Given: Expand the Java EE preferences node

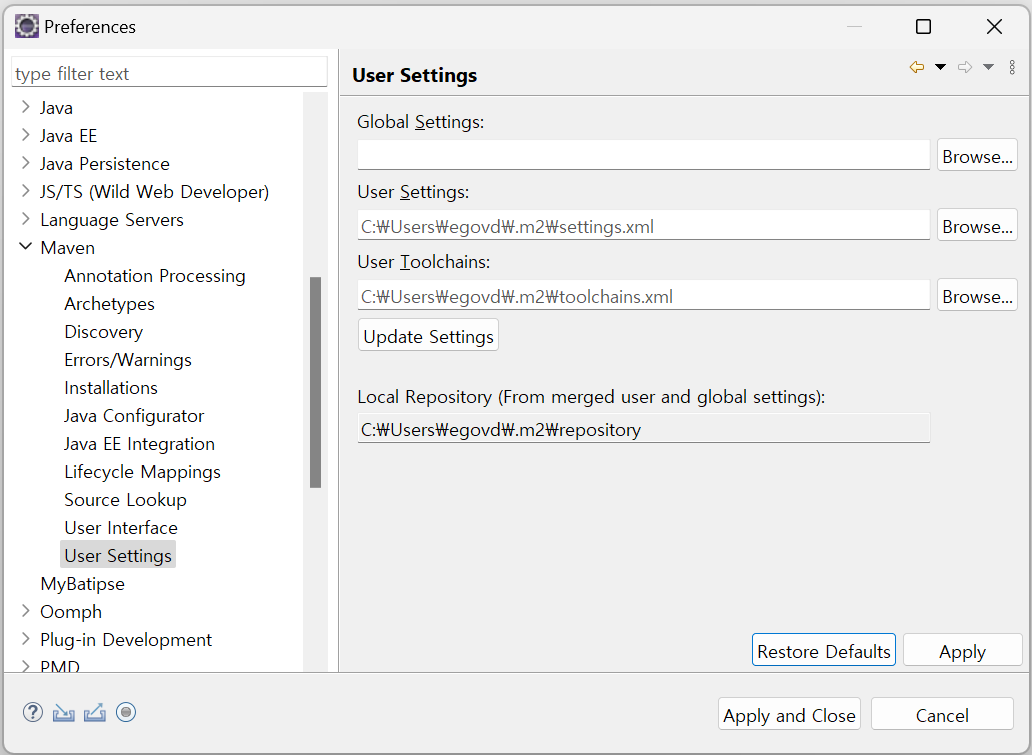Looking at the screenshot, I should (x=25, y=135).
